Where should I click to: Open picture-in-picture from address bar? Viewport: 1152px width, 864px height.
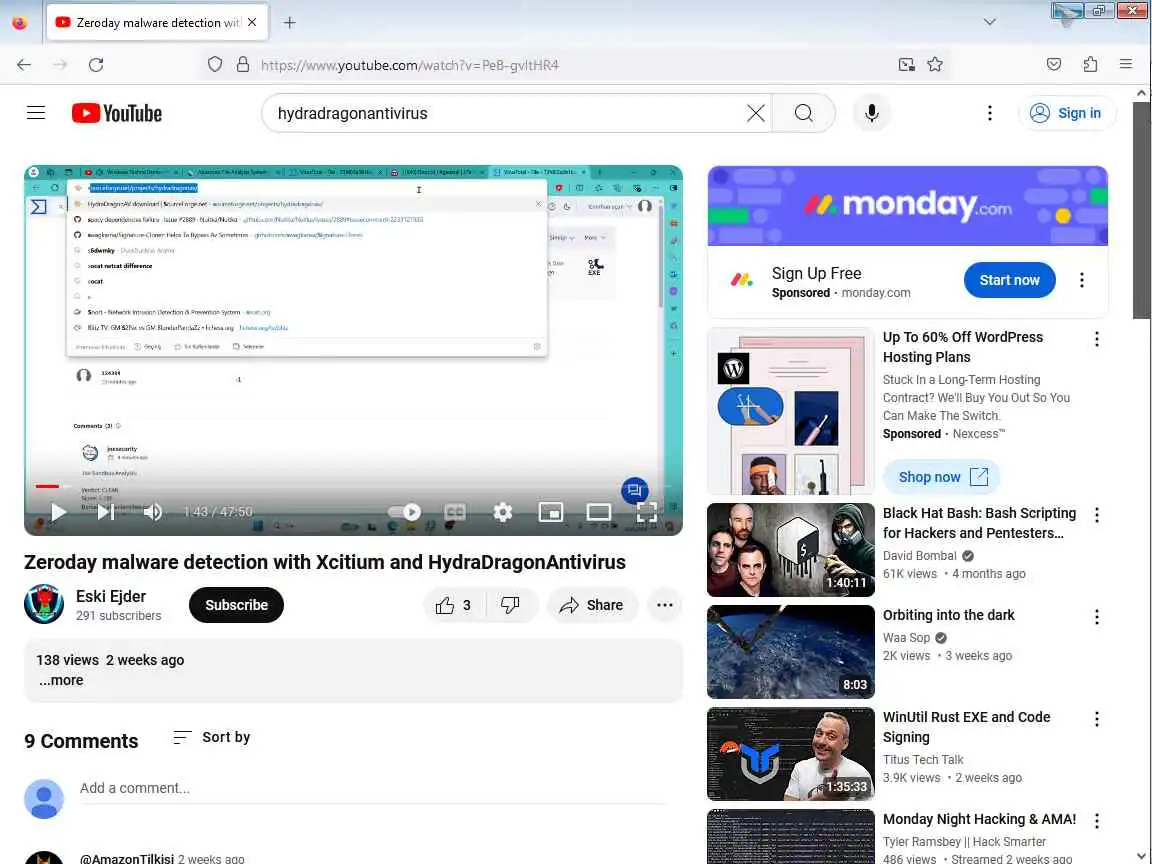(x=907, y=65)
